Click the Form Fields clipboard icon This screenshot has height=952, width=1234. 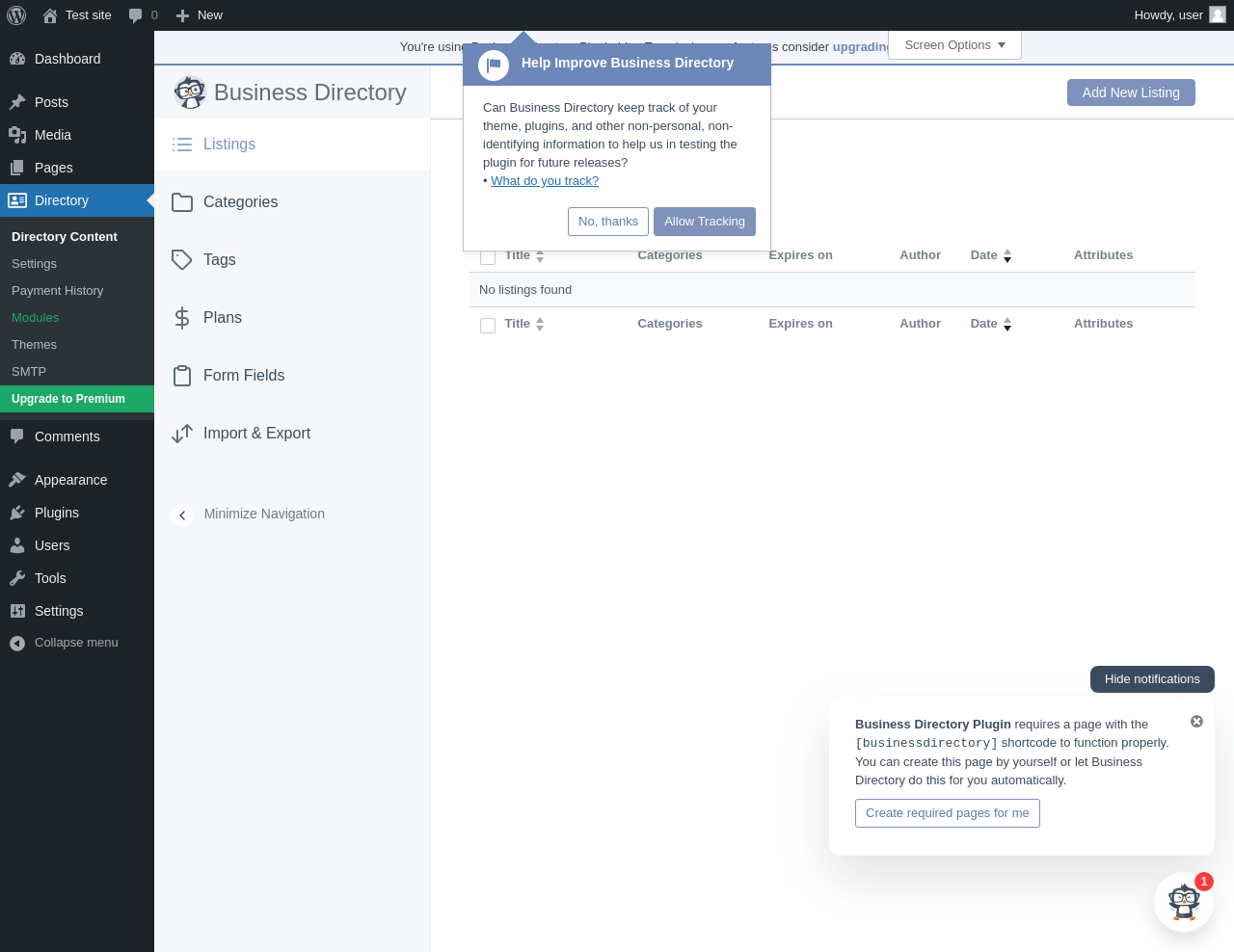coord(182,376)
